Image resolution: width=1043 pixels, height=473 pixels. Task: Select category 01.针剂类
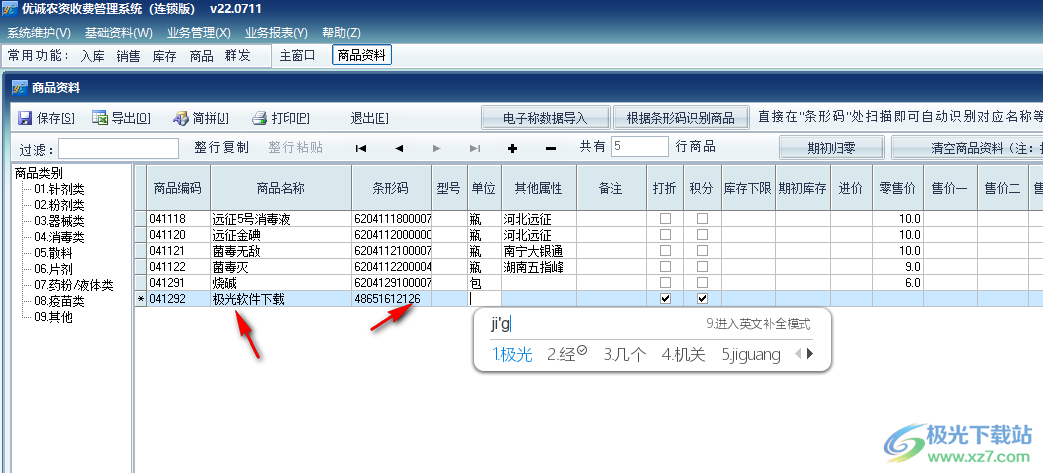pyautogui.click(x=59, y=190)
